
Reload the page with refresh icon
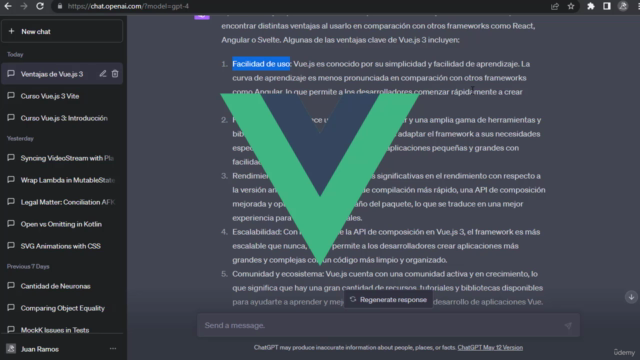(40, 6)
